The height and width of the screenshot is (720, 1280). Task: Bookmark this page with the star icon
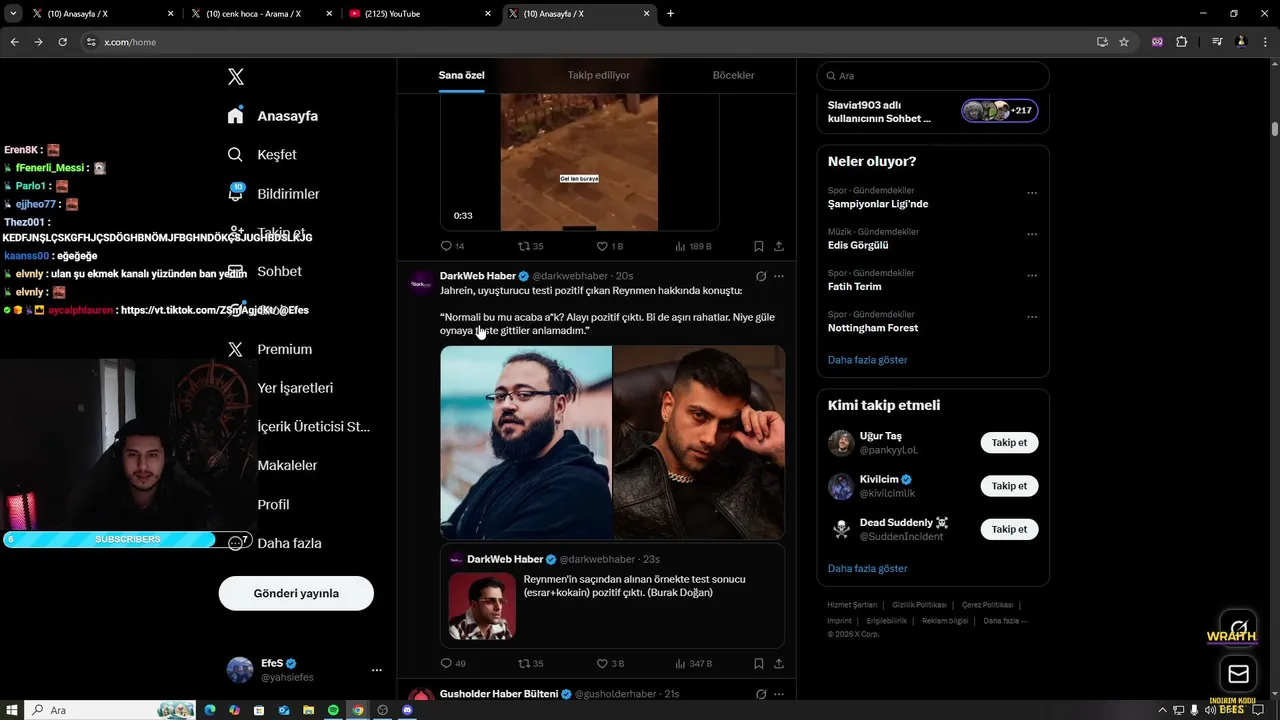coord(1124,42)
